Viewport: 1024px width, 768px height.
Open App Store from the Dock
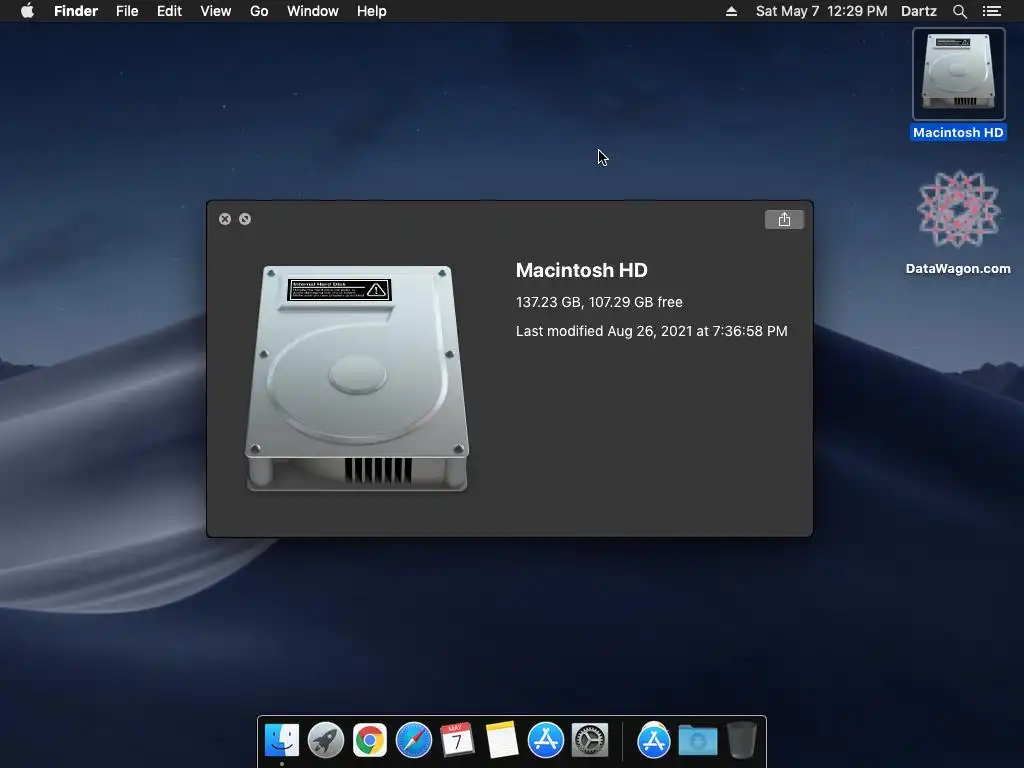(x=546, y=741)
